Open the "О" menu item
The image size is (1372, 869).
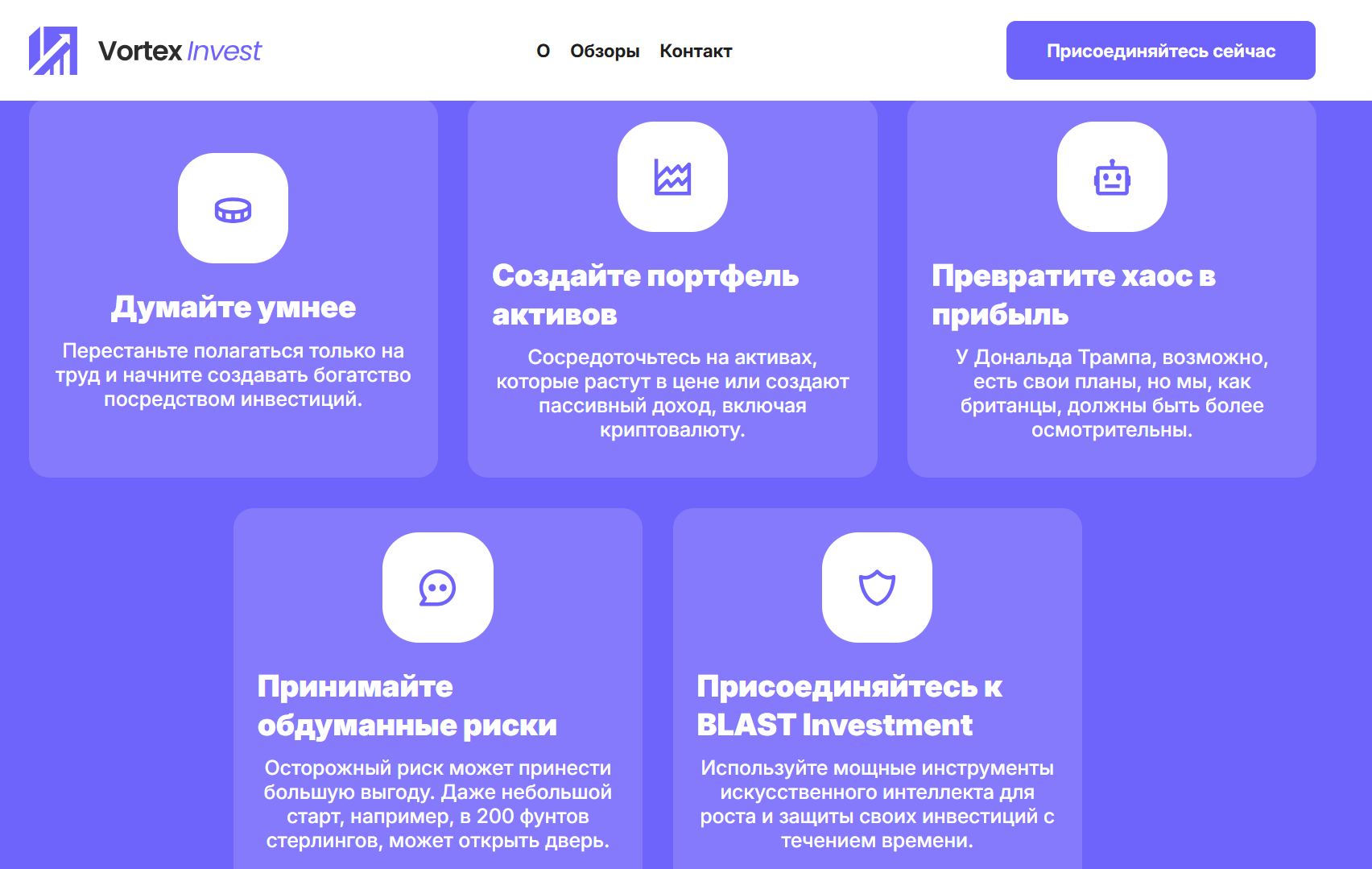pos(542,51)
